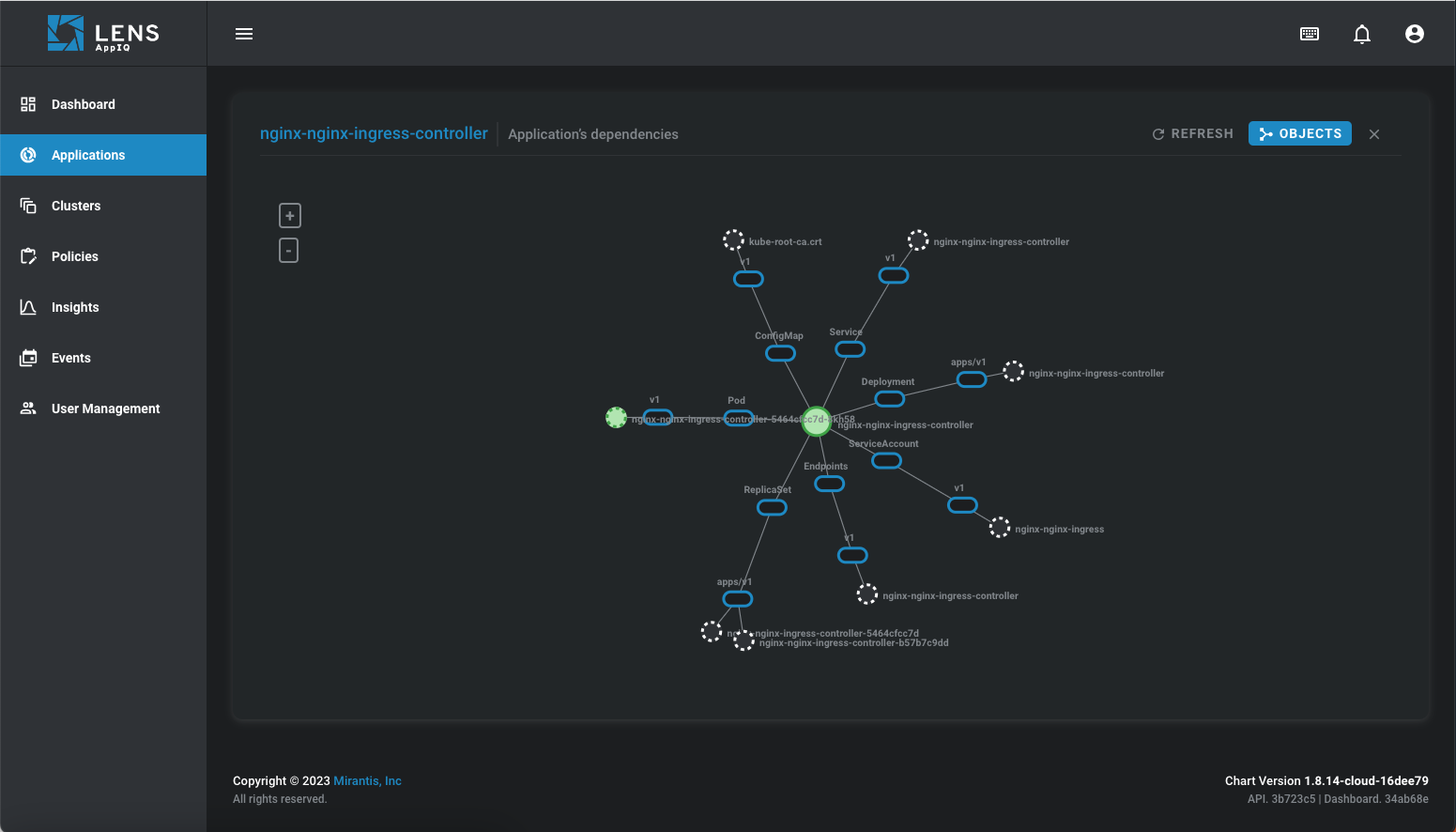Select the central green application node
1456x832 pixels.
tap(816, 422)
